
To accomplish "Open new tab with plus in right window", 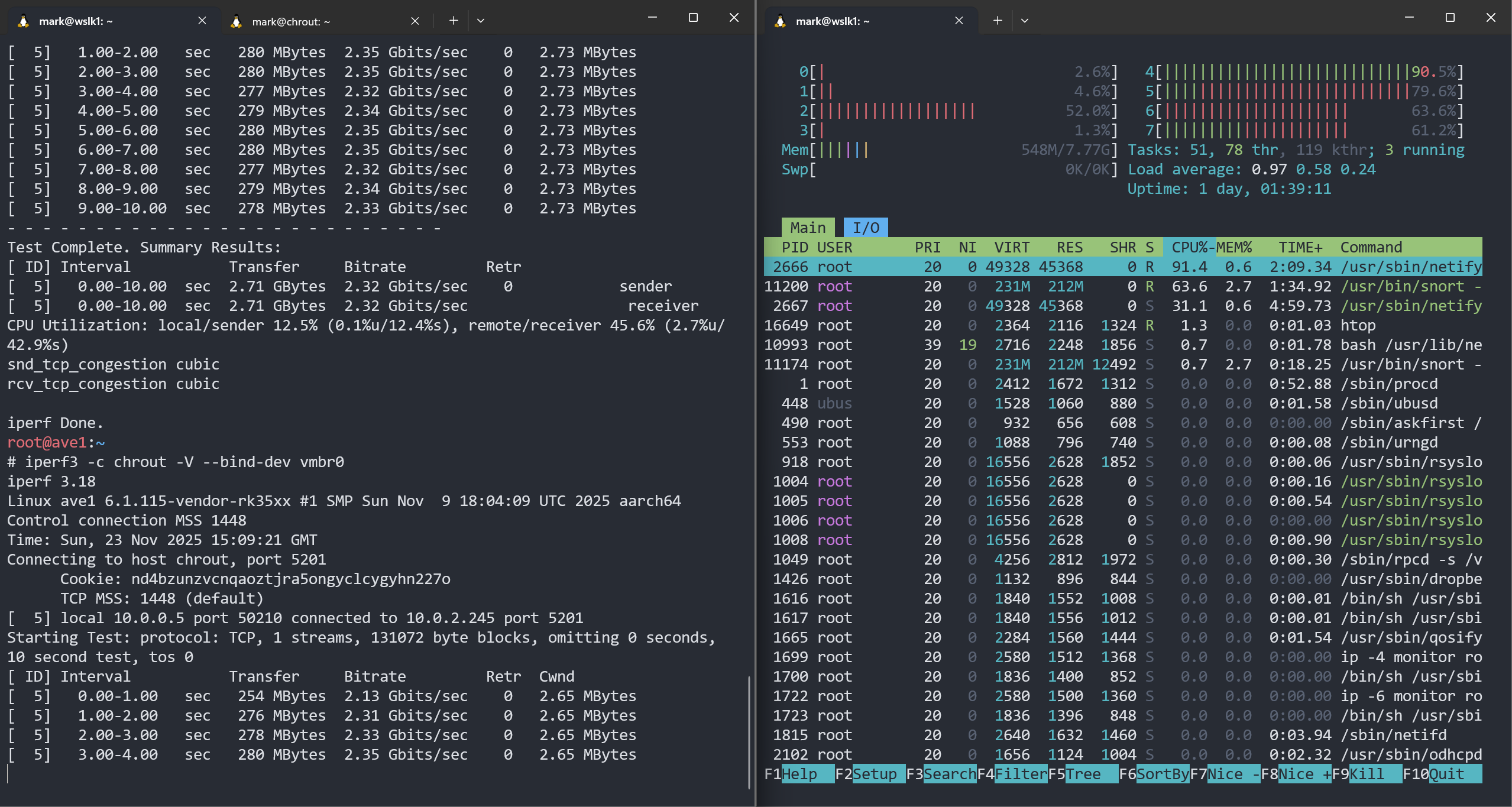I will [998, 21].
